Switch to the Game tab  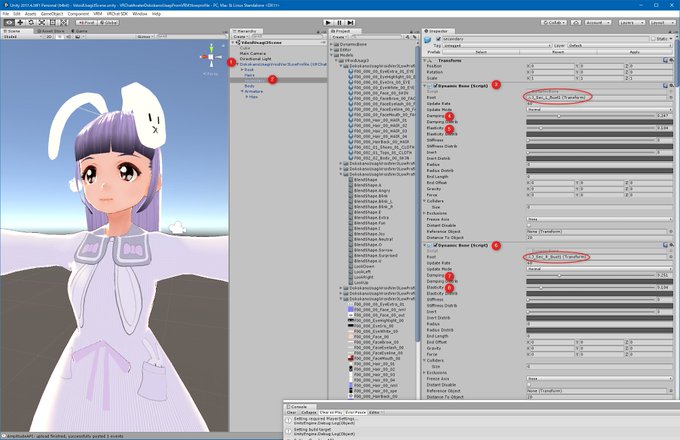coord(79,31)
